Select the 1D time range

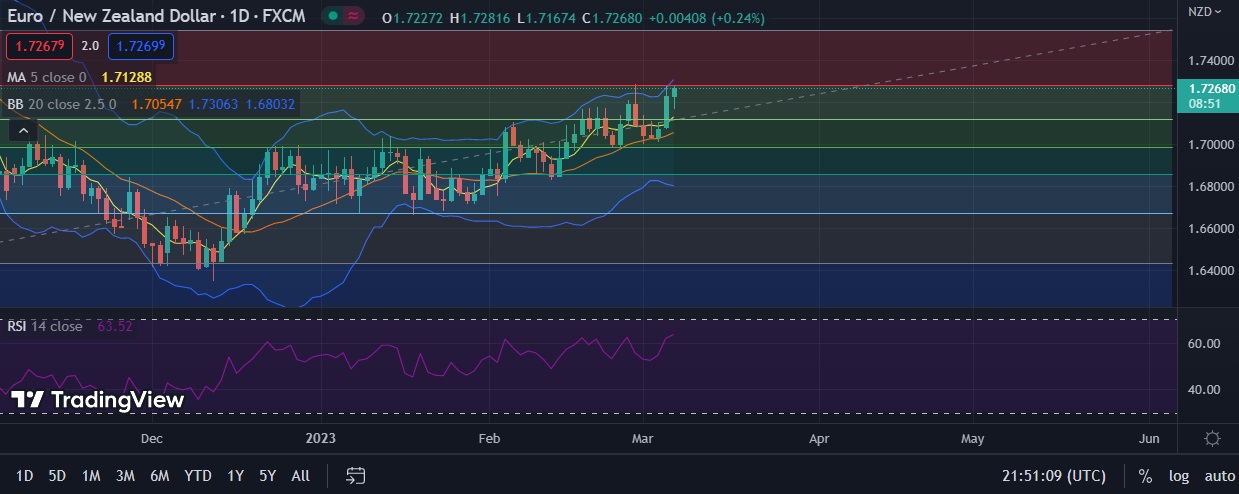[25, 476]
